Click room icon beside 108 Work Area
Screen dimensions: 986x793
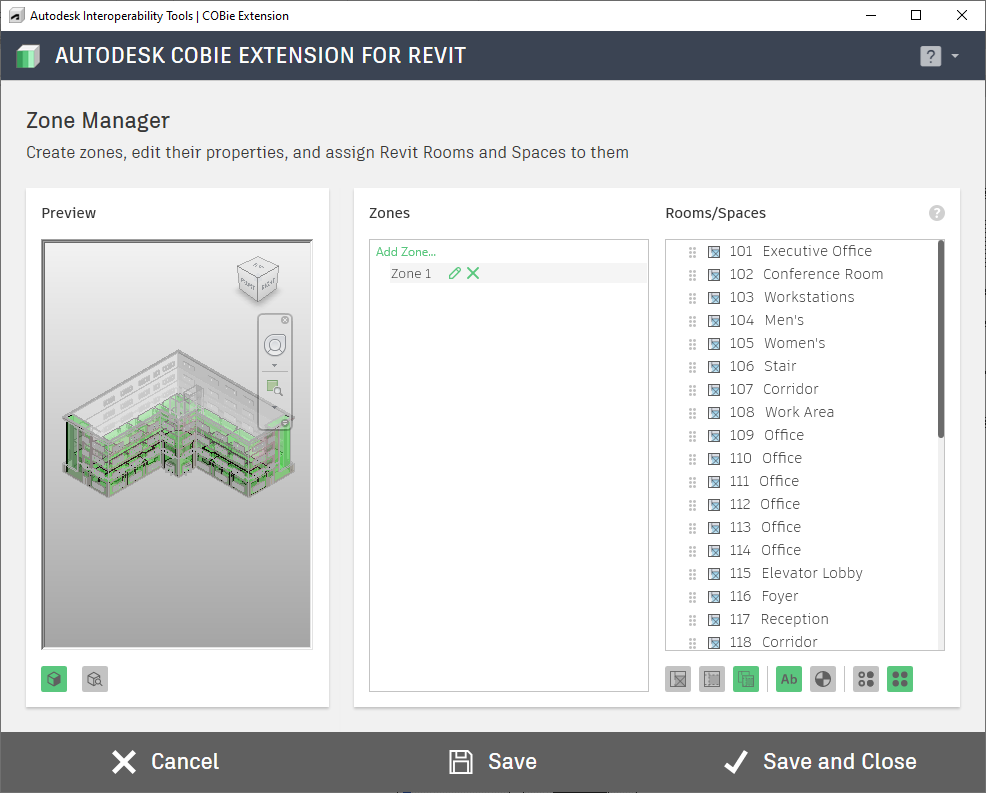(x=714, y=413)
